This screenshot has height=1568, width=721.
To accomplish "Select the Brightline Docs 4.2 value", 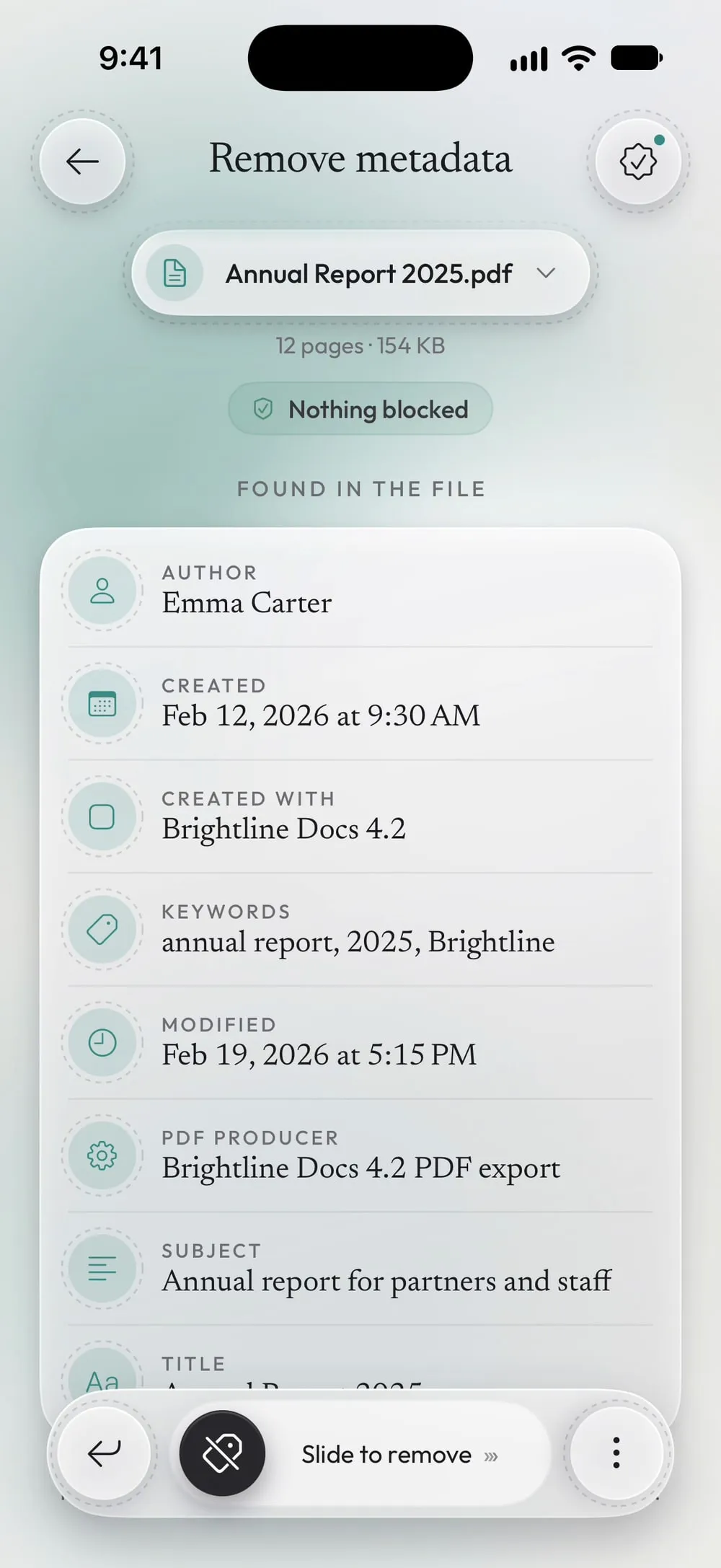I will pyautogui.click(x=283, y=829).
